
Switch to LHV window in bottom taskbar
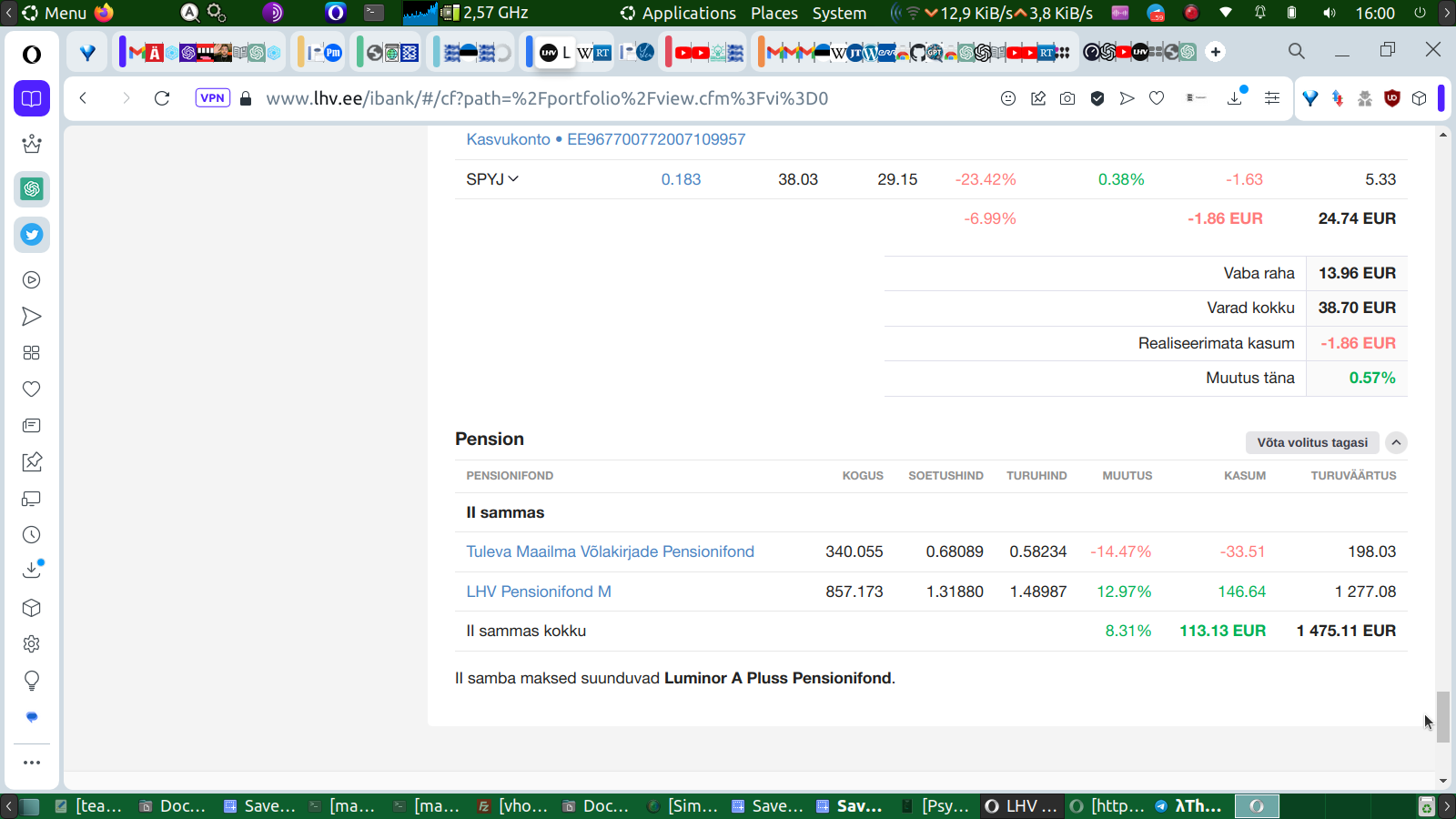point(1022,806)
